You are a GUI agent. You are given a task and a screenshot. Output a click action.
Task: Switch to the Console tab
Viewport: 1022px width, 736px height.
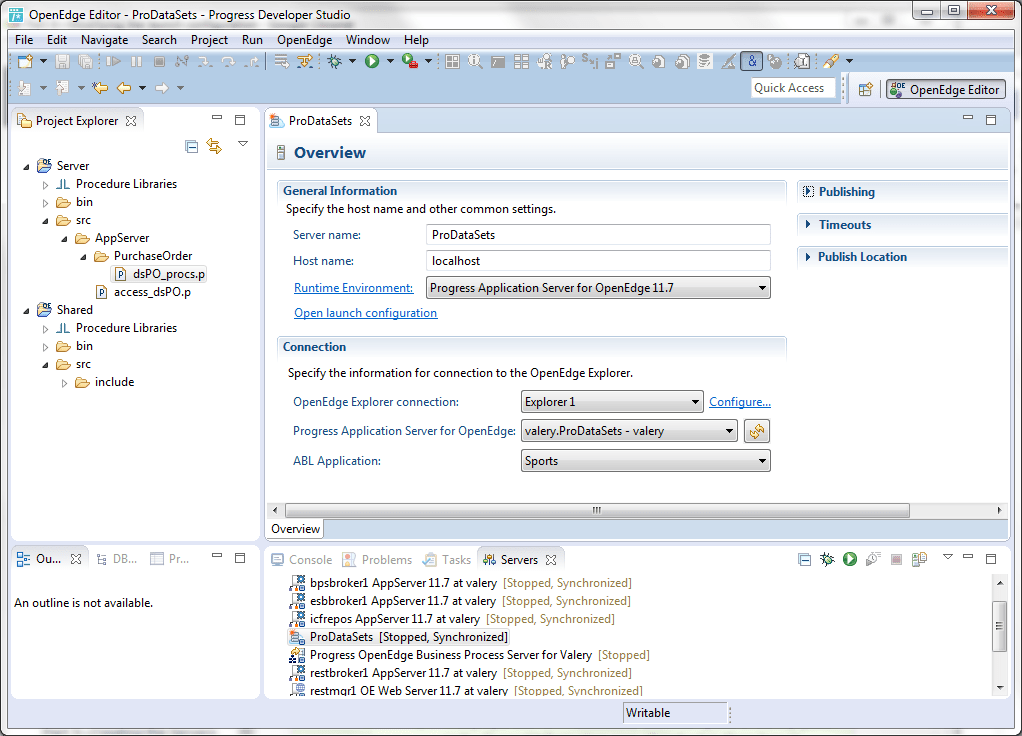pos(302,560)
